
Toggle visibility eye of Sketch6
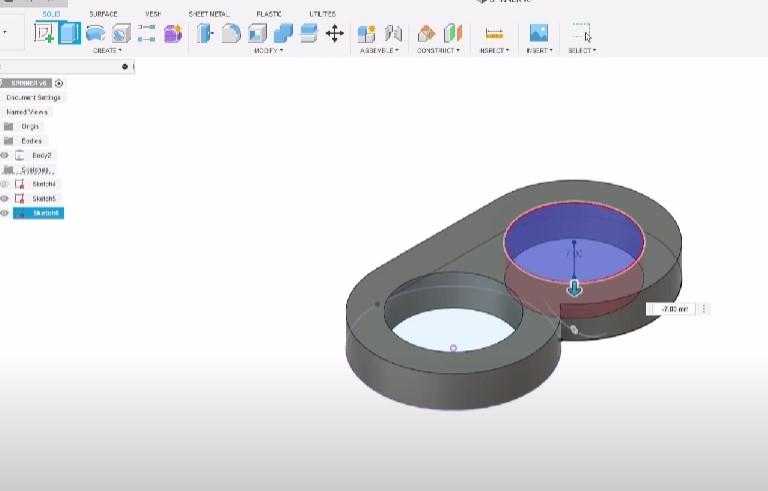[4, 213]
